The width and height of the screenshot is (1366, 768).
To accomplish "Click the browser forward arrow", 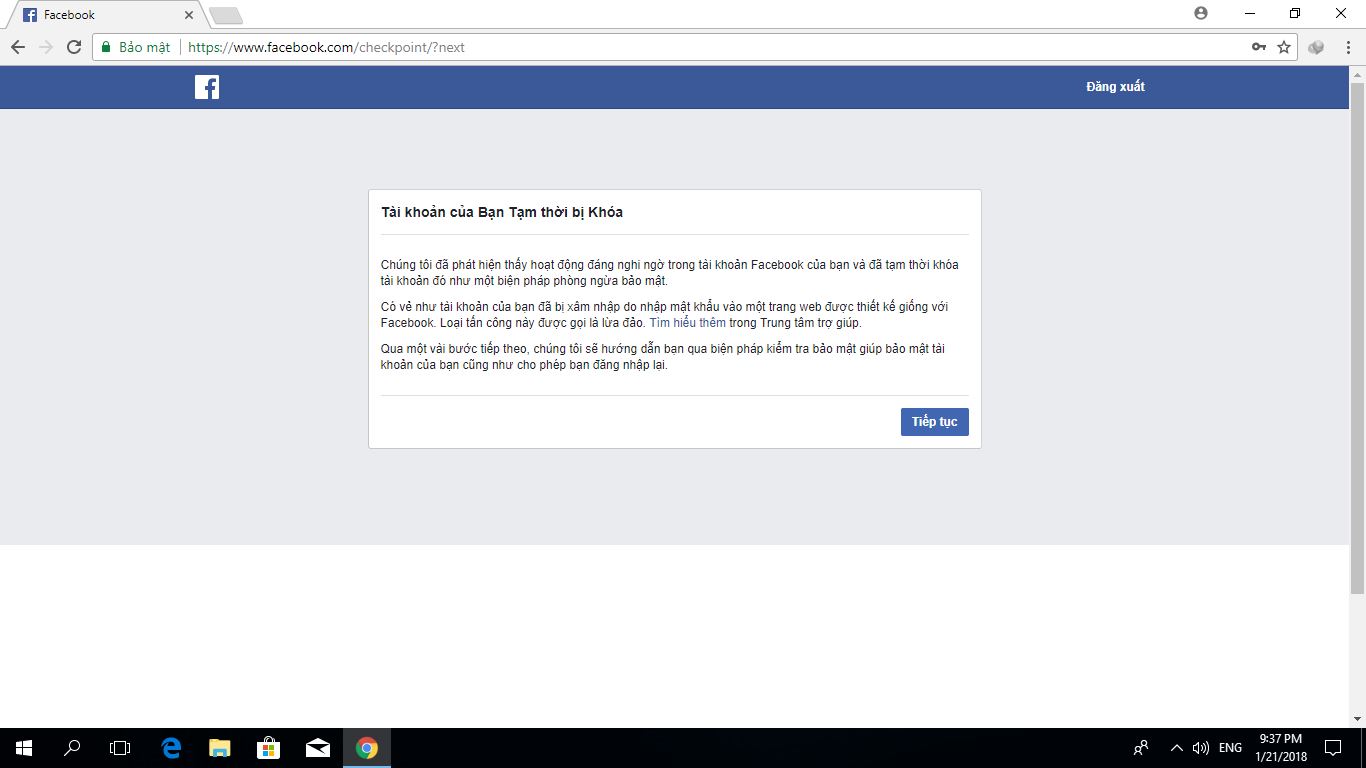I will click(x=46, y=47).
